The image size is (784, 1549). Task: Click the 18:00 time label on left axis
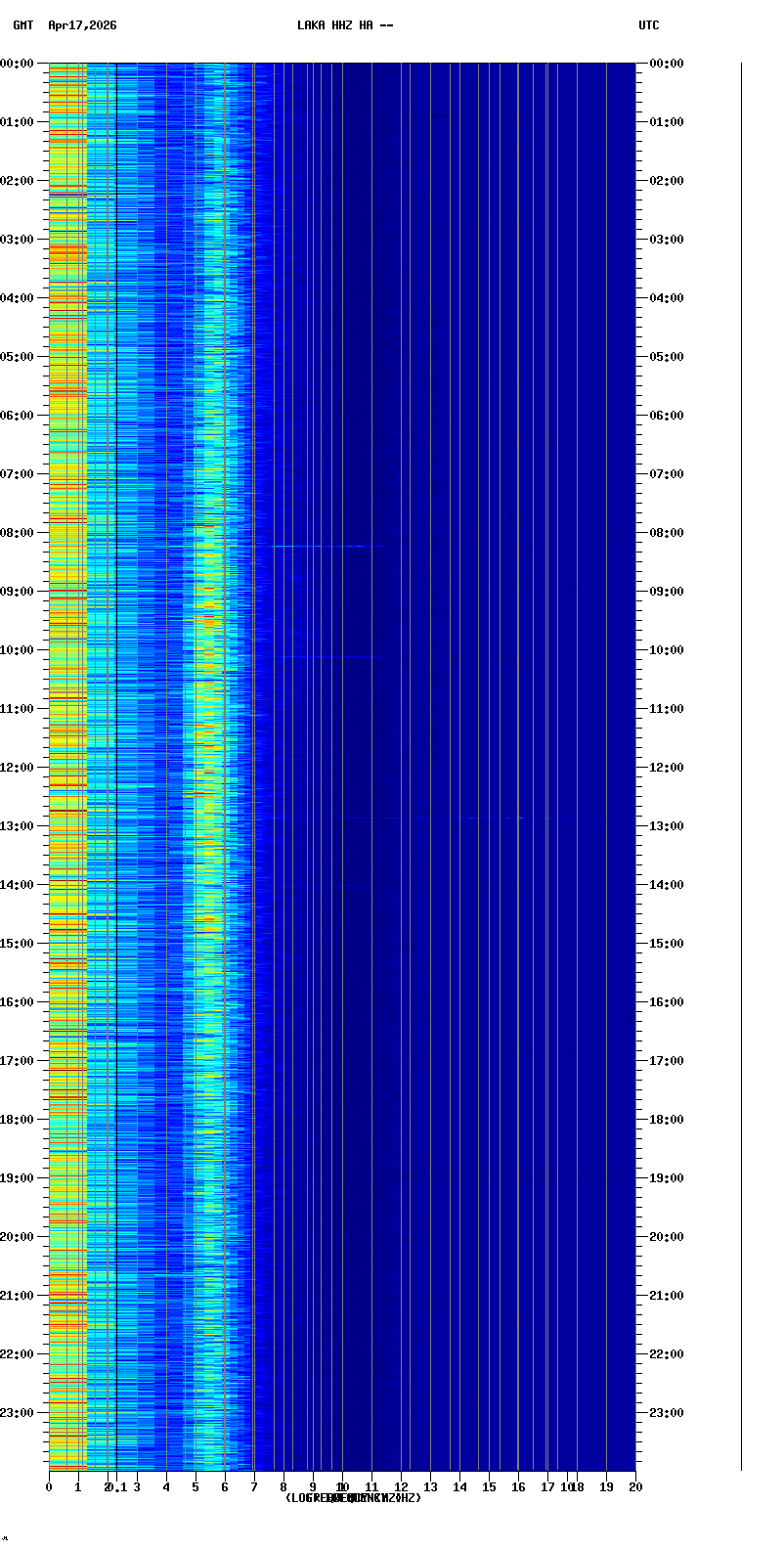17,1120
